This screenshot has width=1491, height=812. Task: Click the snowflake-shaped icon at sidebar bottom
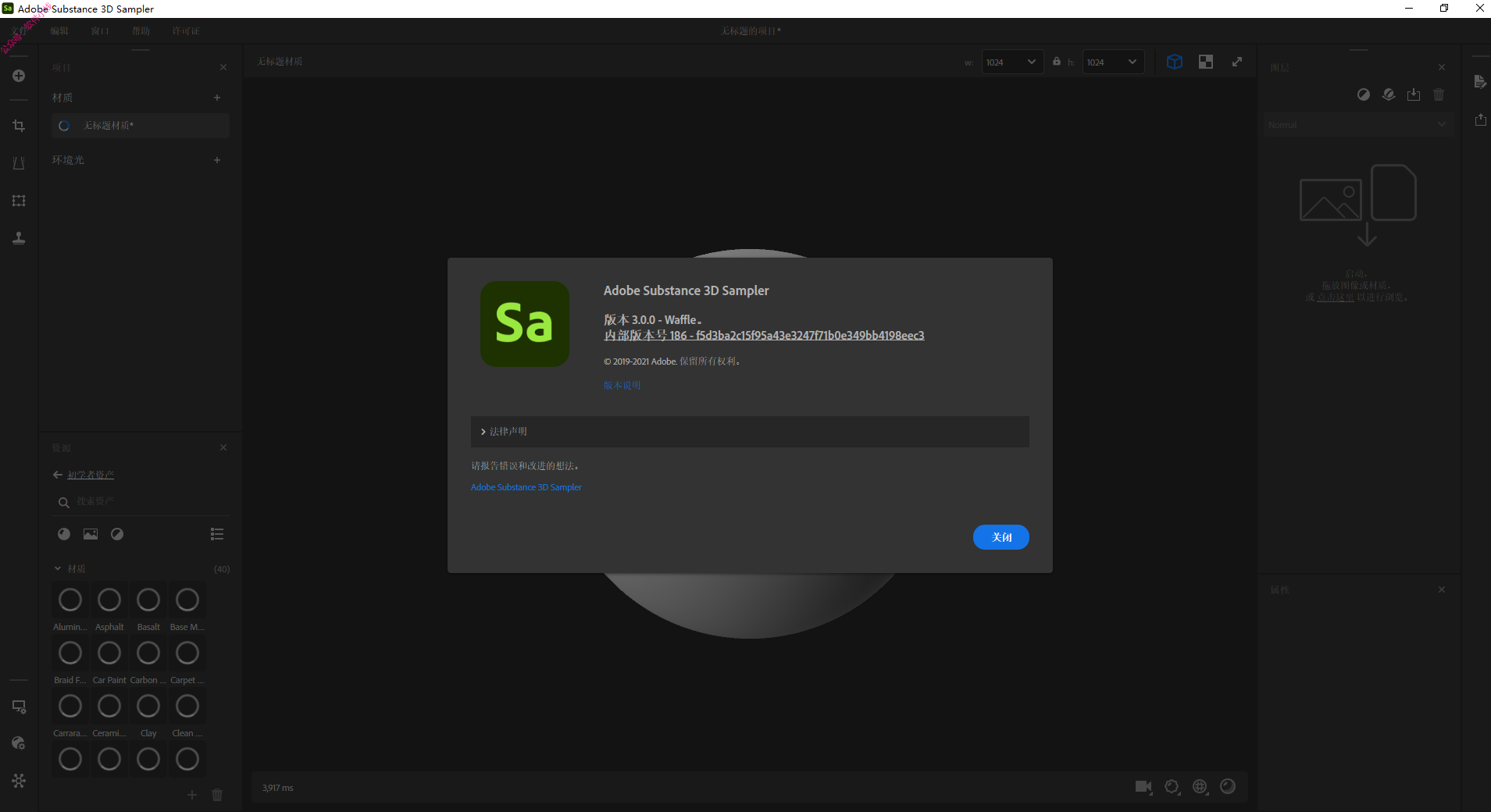19,781
